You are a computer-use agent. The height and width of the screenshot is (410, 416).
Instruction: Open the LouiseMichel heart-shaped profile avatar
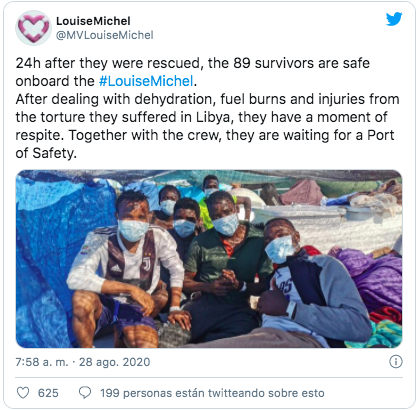pyautogui.click(x=33, y=28)
